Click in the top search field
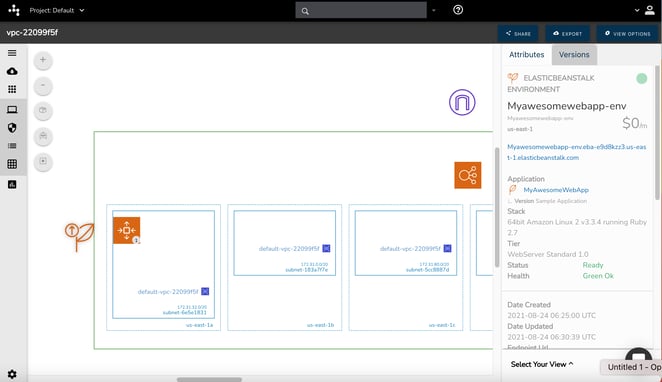Screen dimensions: 662x382 [361, 11]
